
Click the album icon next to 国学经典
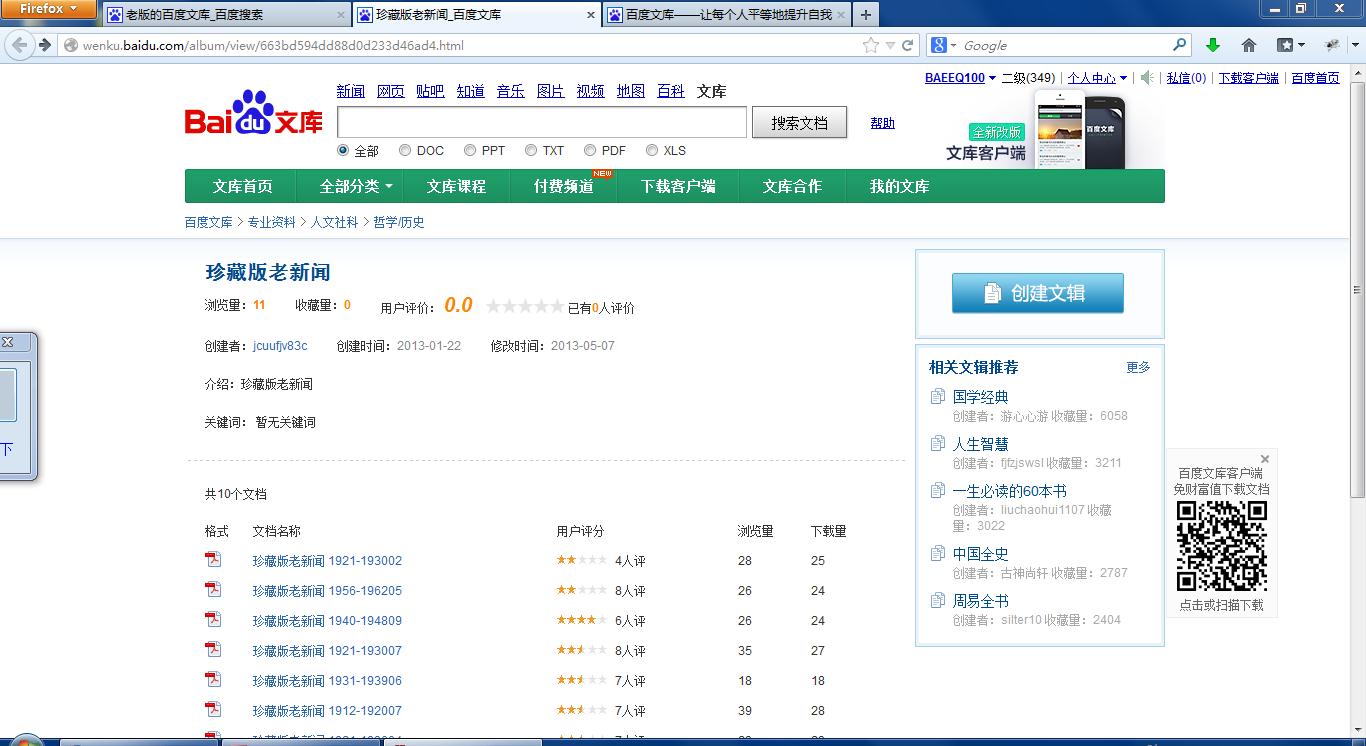[938, 396]
